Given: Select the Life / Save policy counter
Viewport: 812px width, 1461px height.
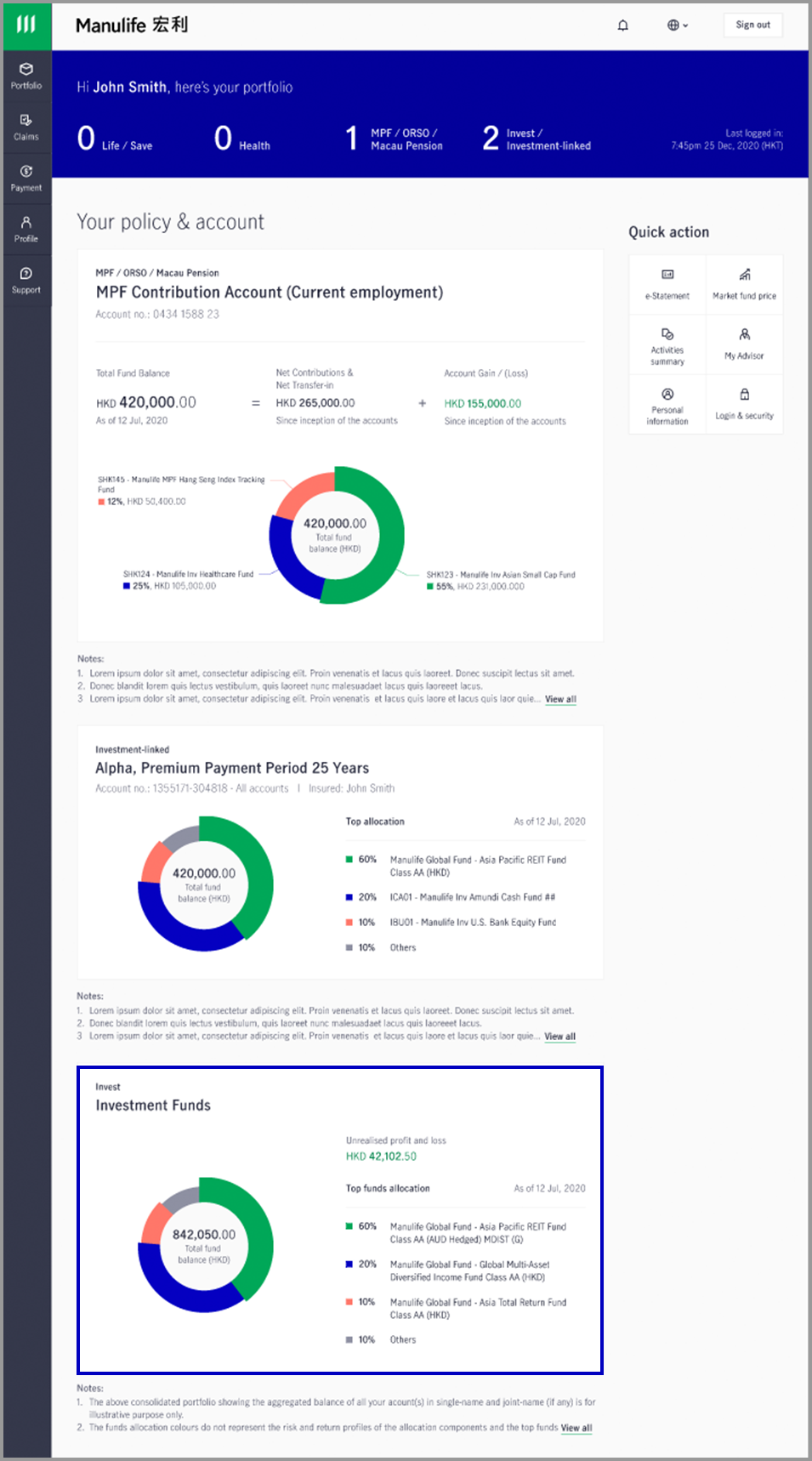Looking at the screenshot, I should tap(115, 138).
